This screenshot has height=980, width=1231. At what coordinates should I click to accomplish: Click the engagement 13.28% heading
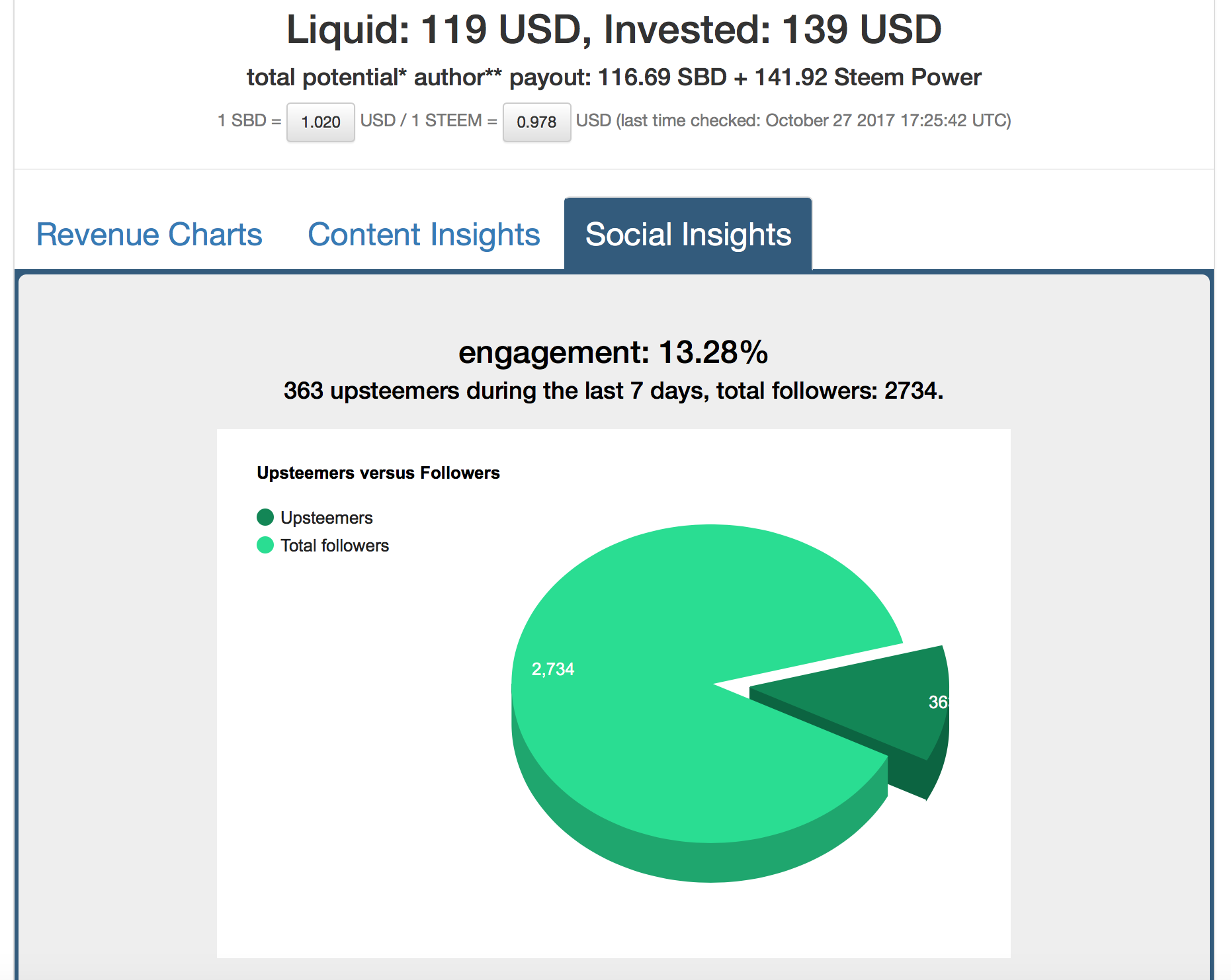[x=613, y=352]
